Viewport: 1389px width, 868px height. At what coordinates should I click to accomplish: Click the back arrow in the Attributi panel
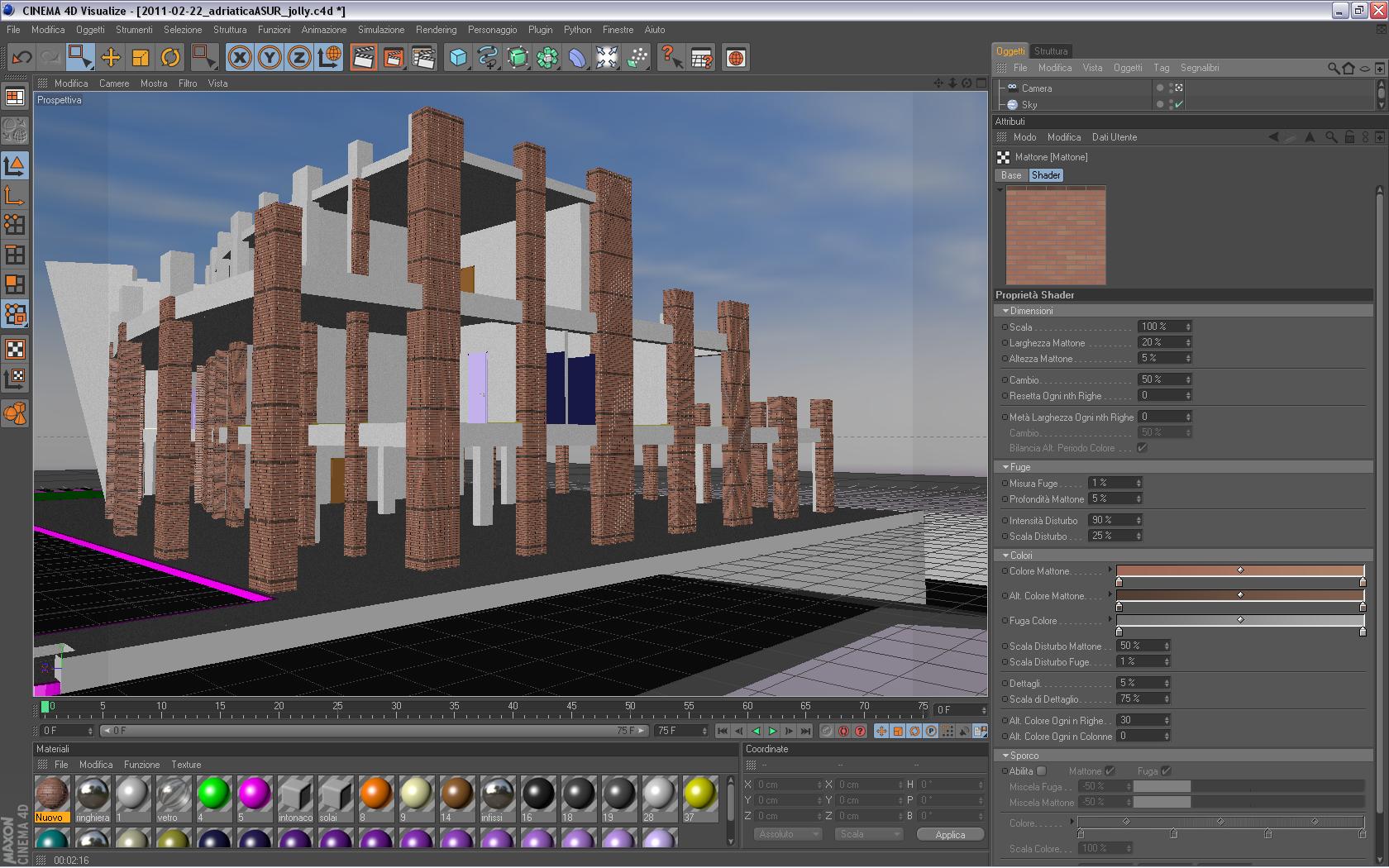pyautogui.click(x=1273, y=137)
